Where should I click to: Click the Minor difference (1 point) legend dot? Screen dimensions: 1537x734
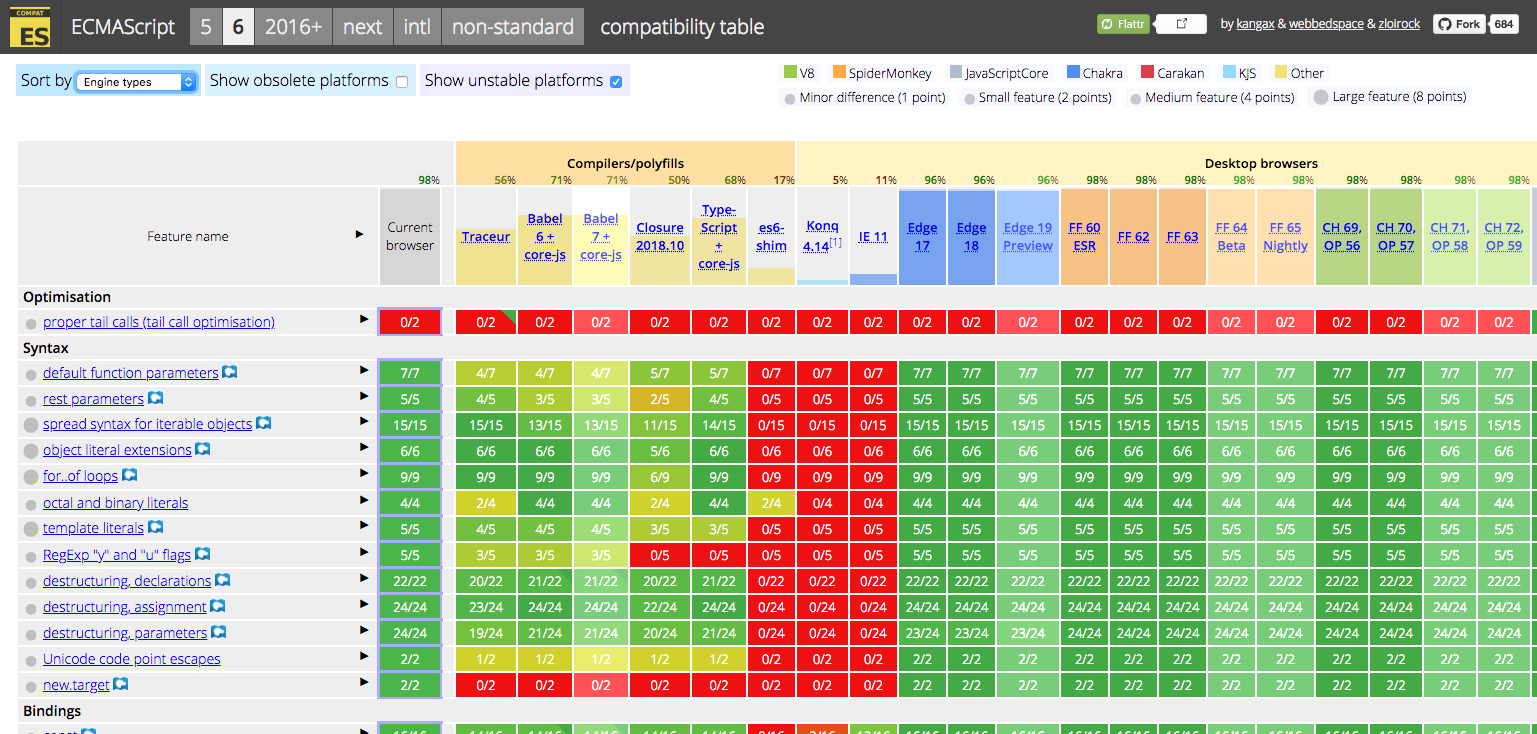click(x=790, y=99)
